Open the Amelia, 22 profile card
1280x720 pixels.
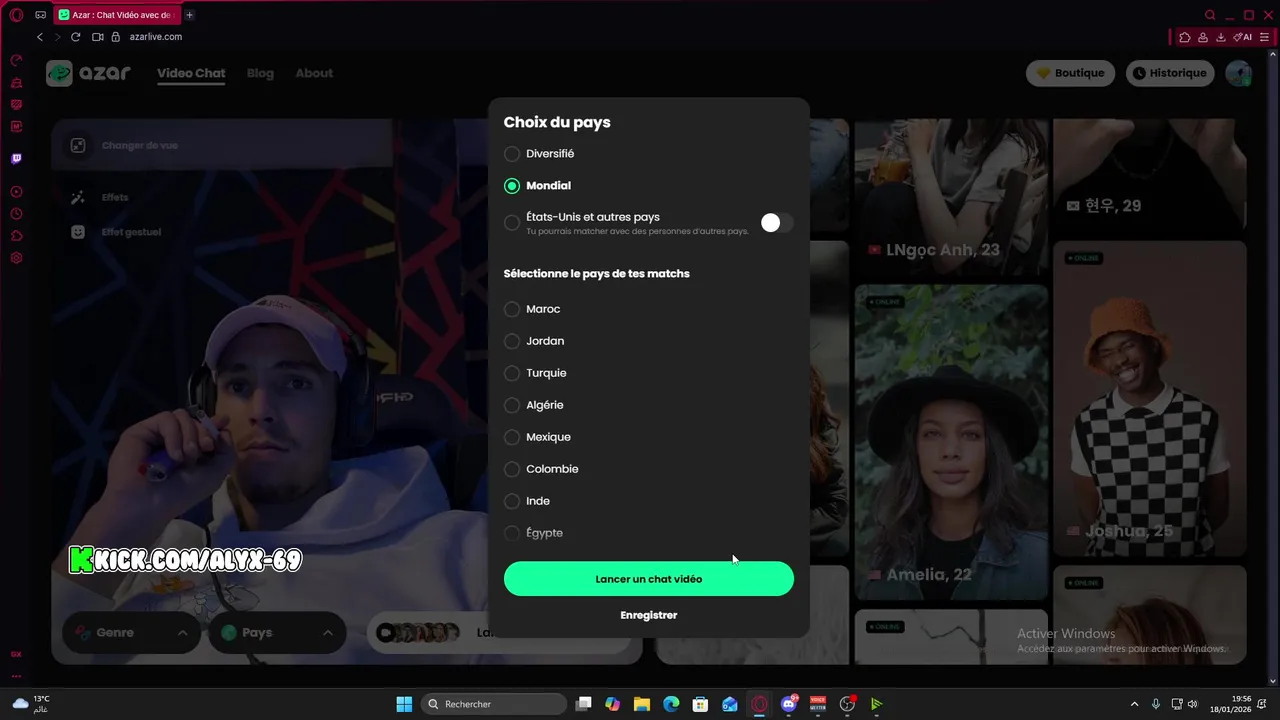951,443
